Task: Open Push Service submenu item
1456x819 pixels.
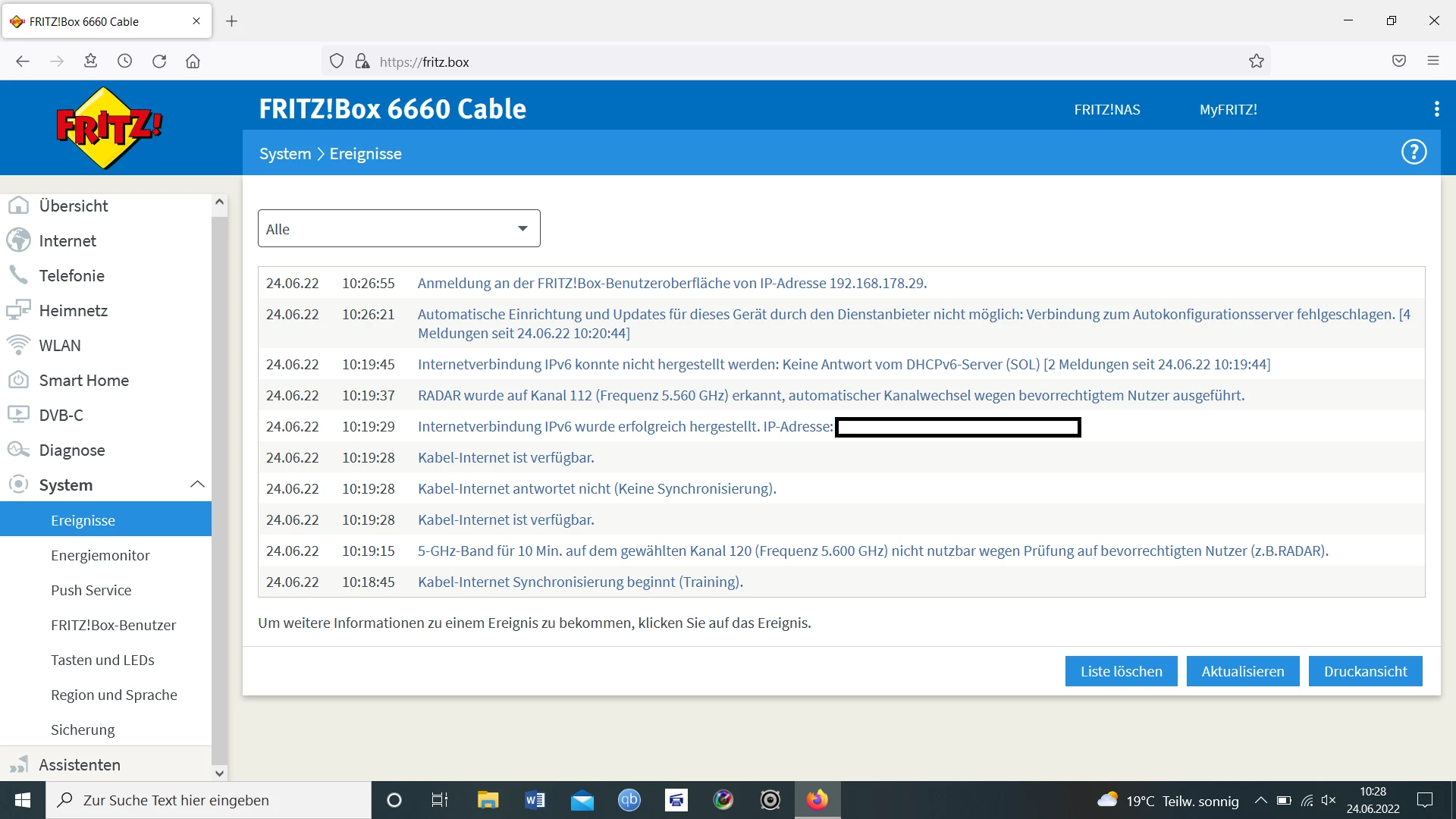Action: (91, 590)
